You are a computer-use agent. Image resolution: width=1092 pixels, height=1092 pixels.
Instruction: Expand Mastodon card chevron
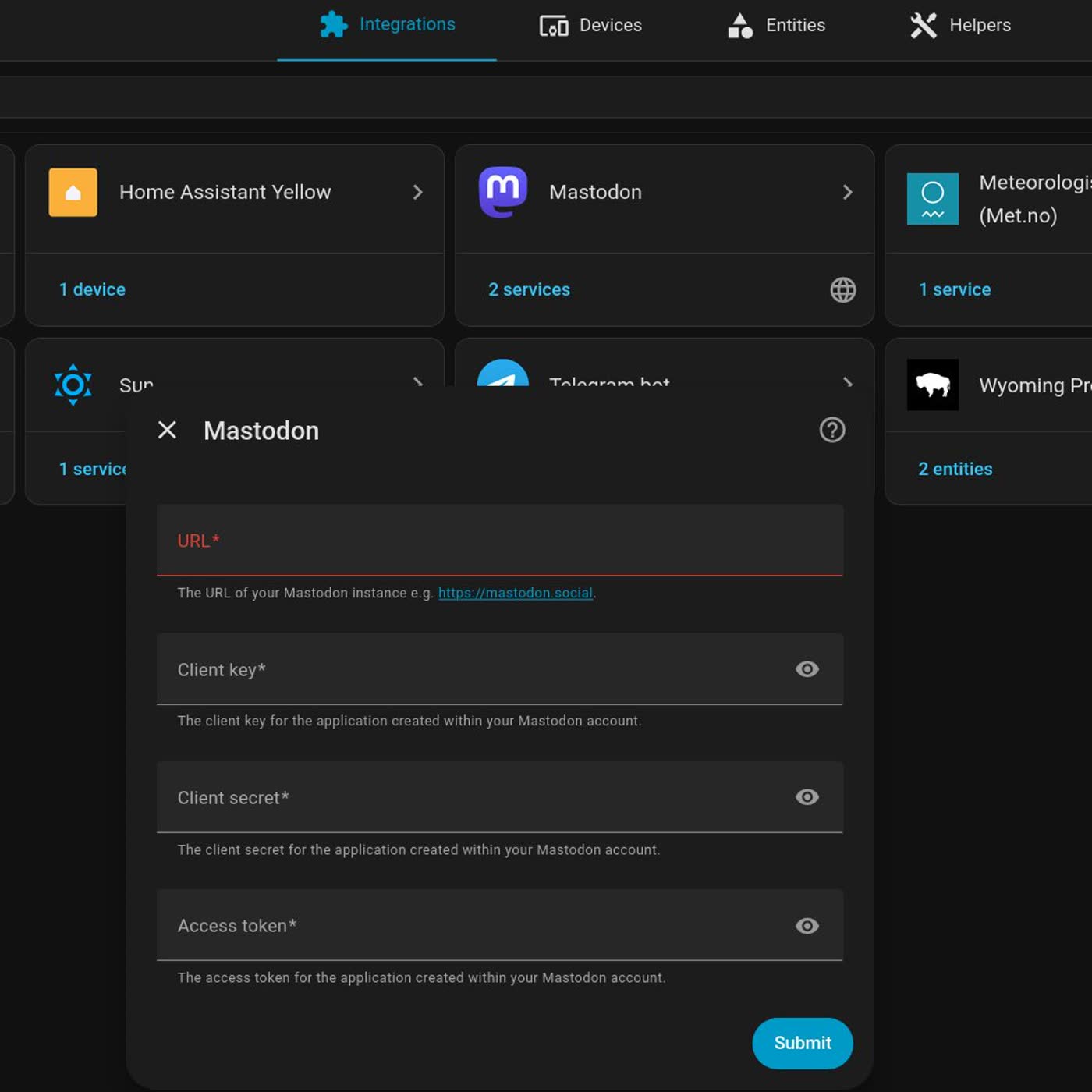(x=848, y=192)
